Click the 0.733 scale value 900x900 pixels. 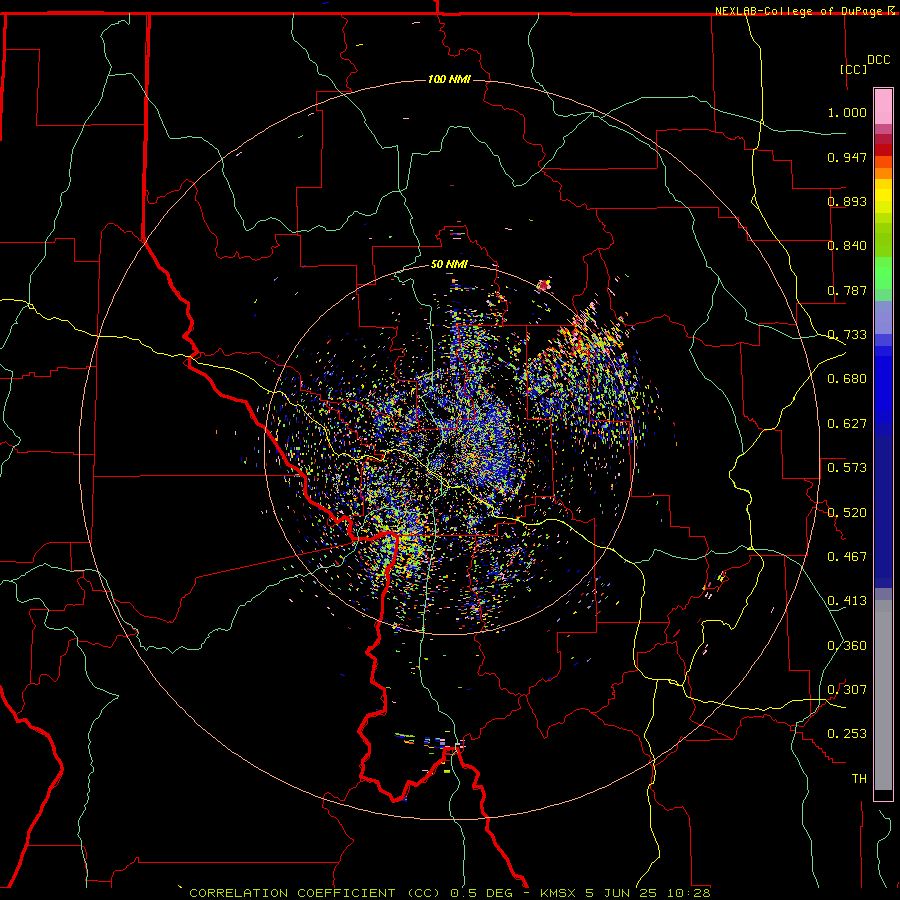847,335
